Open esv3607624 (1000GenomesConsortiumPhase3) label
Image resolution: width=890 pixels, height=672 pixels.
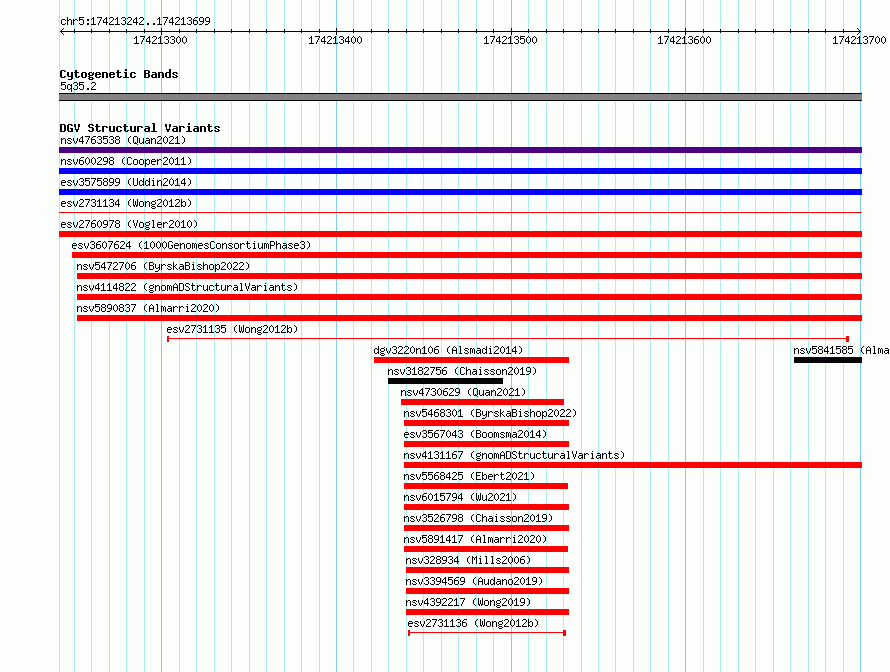[191, 245]
